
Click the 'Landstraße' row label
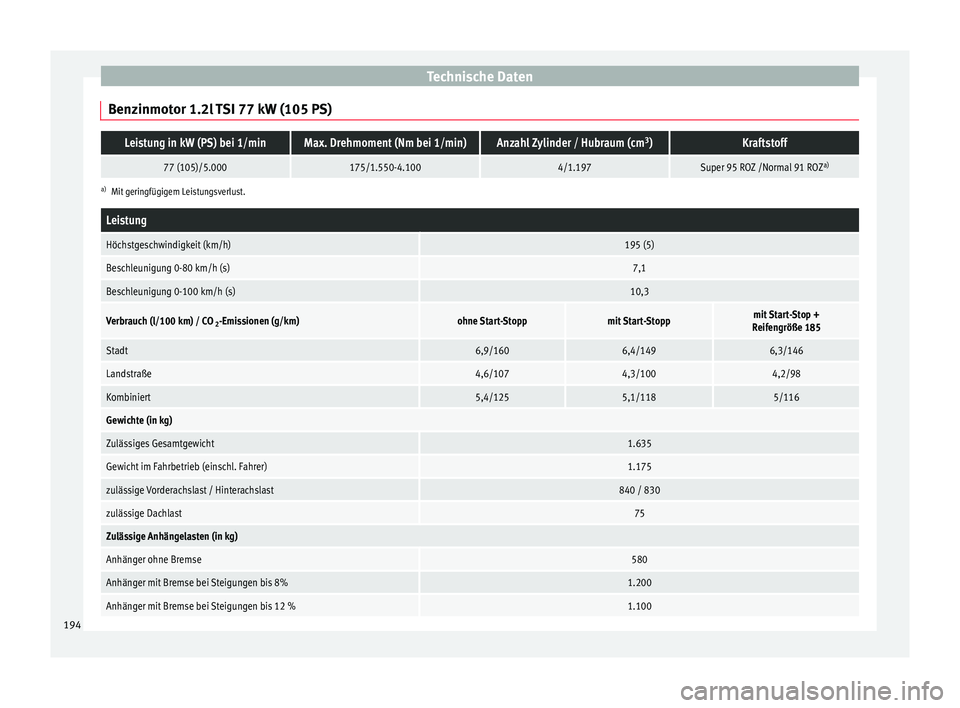pos(129,374)
